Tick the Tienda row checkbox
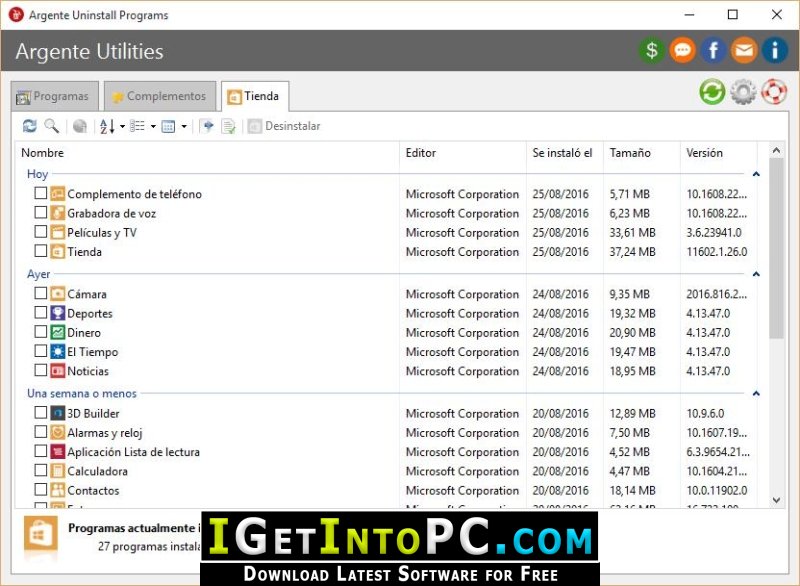 (x=41, y=251)
